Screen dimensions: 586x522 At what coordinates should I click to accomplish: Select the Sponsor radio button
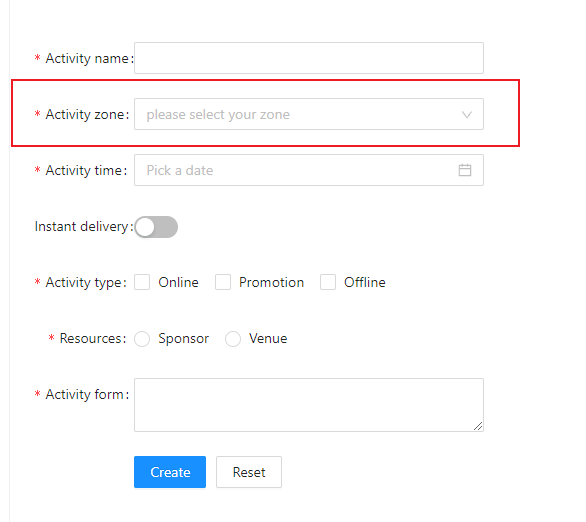(142, 339)
